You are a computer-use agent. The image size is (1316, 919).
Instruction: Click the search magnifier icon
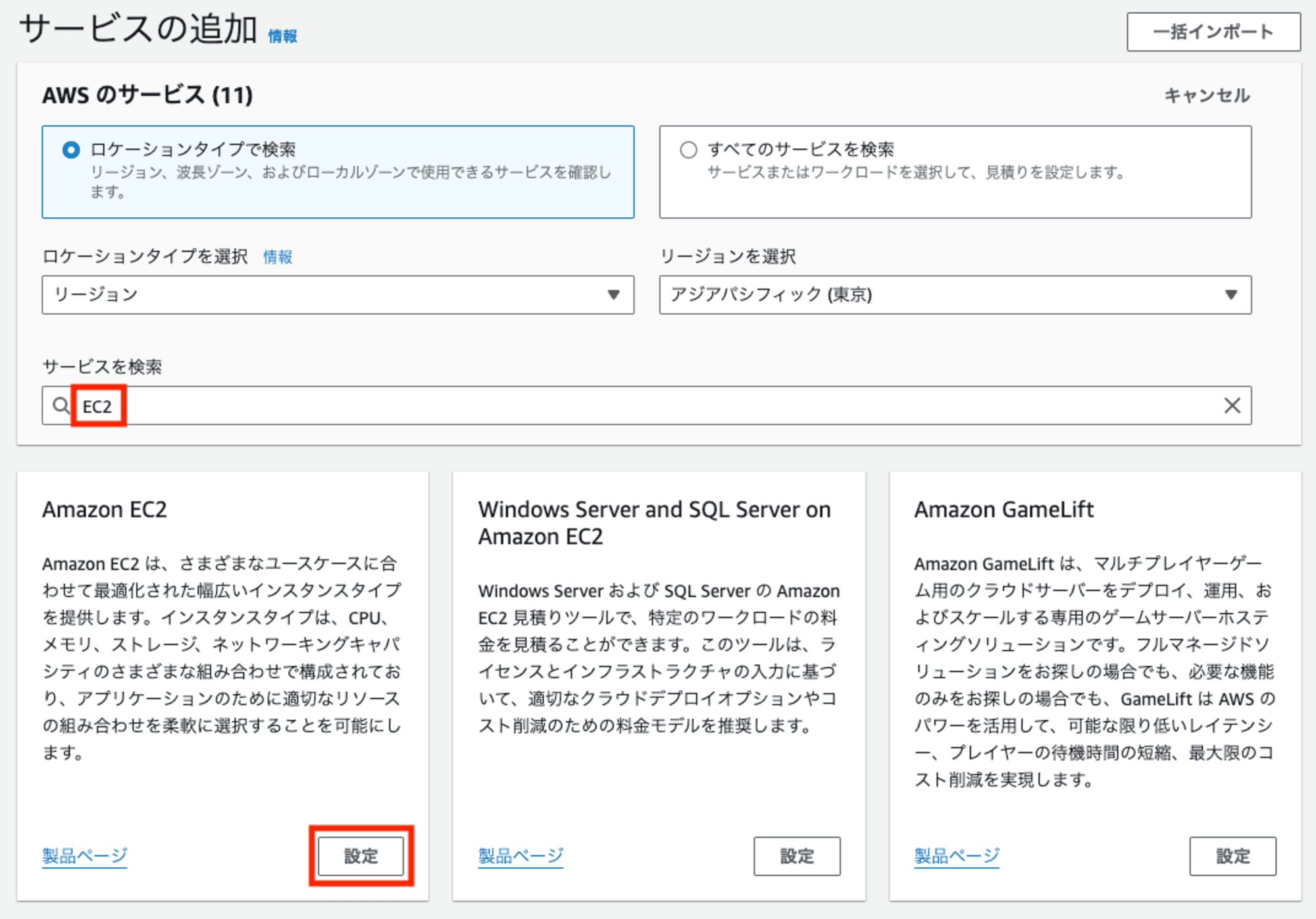click(61, 406)
